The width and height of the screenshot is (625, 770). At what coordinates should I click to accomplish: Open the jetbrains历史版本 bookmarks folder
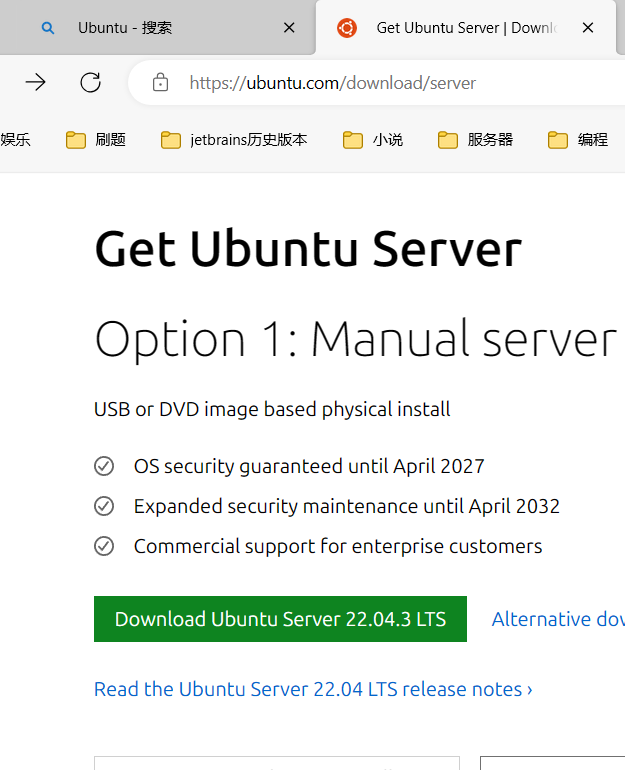coord(235,140)
